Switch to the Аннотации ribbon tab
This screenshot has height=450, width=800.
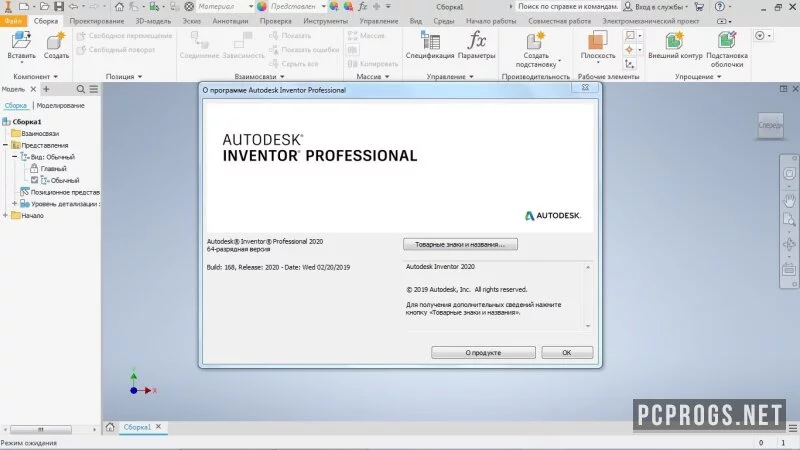click(x=230, y=21)
